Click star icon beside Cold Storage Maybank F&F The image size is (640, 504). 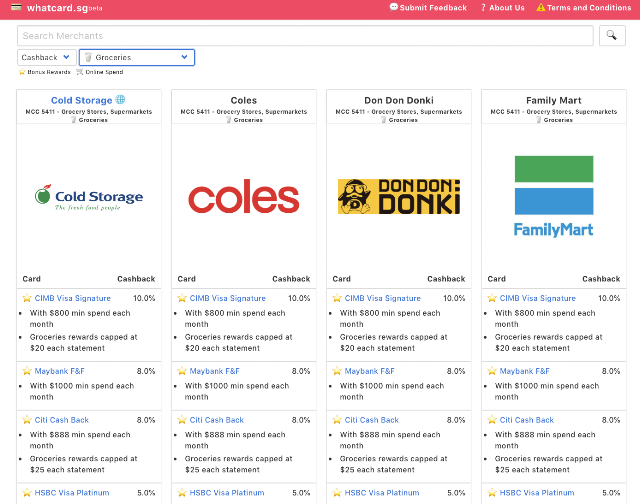tap(27, 371)
